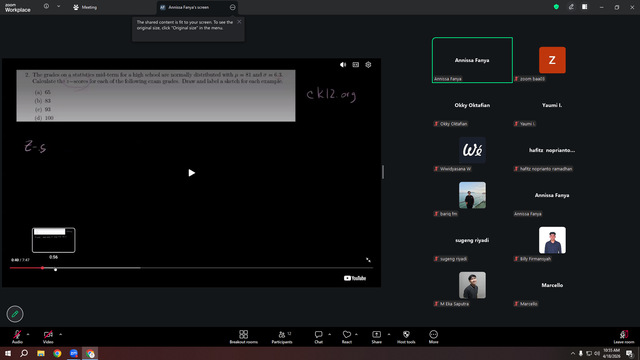Expand share options arrow beside Share
The image size is (640, 360).
click(x=389, y=334)
